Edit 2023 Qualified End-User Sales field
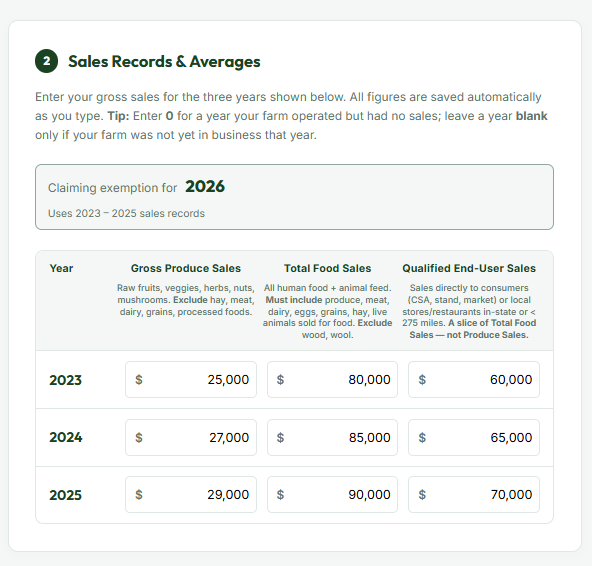 click(x=474, y=379)
